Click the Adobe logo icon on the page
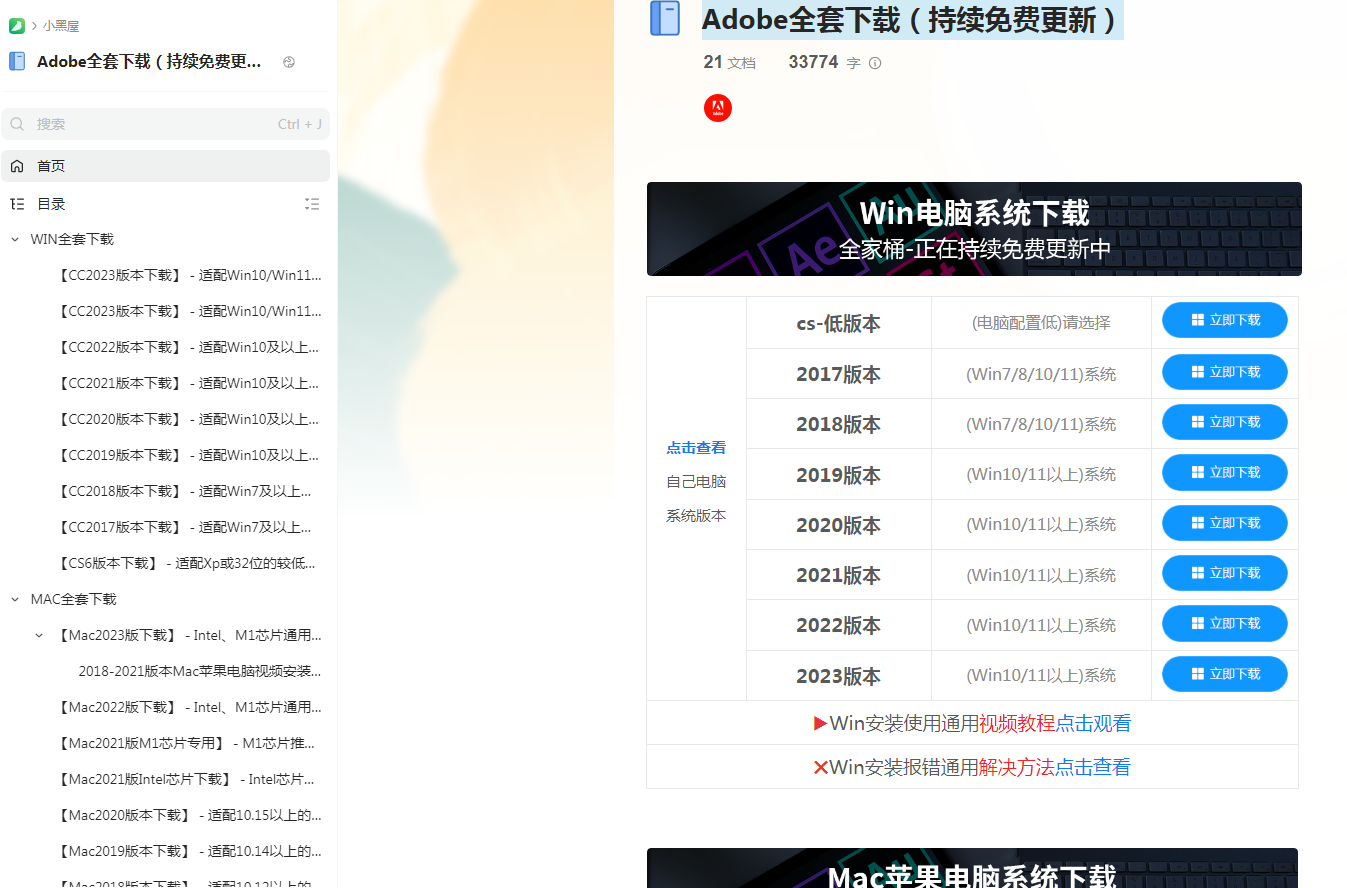 point(717,107)
